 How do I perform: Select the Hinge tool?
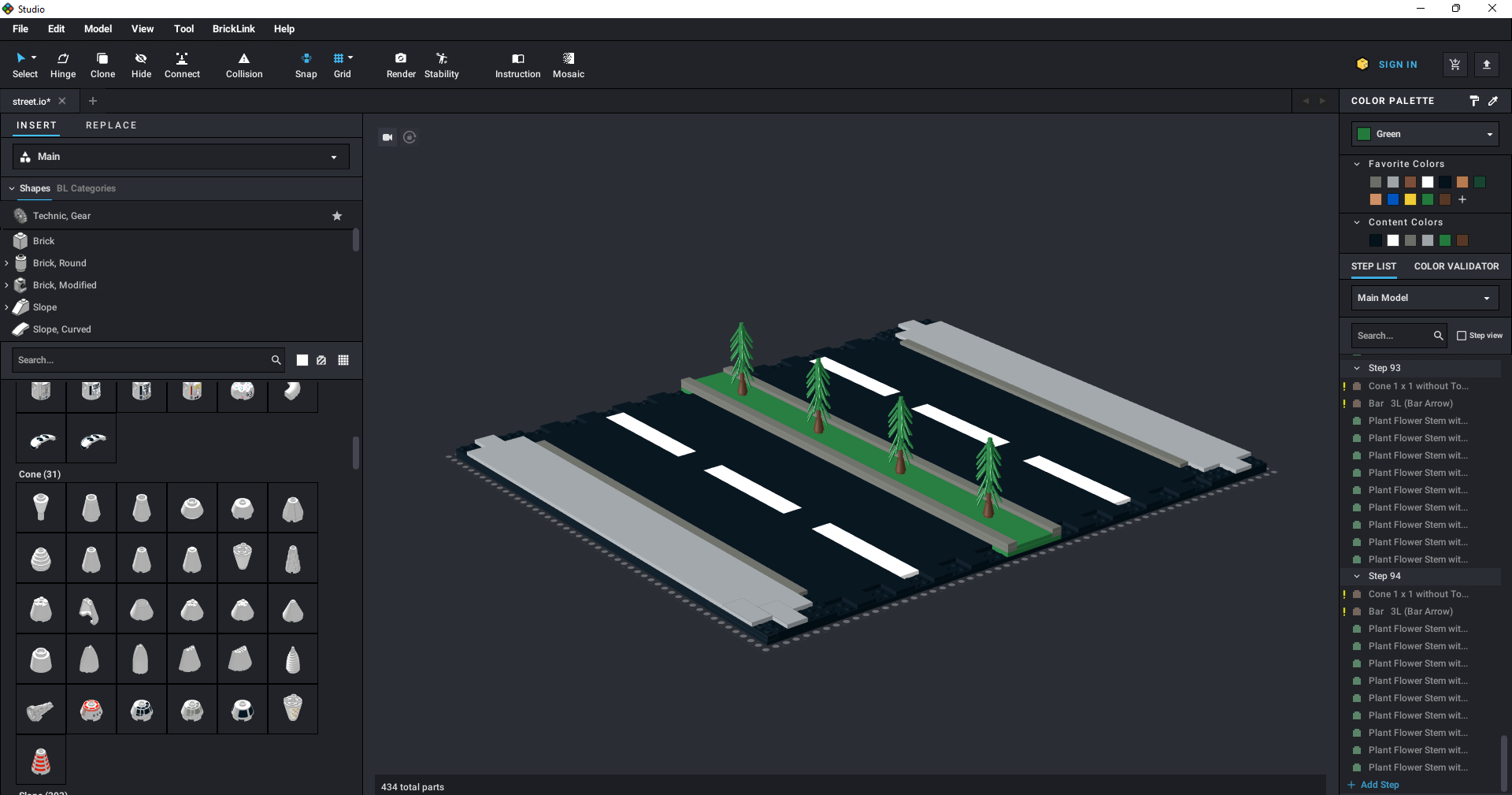pos(62,64)
